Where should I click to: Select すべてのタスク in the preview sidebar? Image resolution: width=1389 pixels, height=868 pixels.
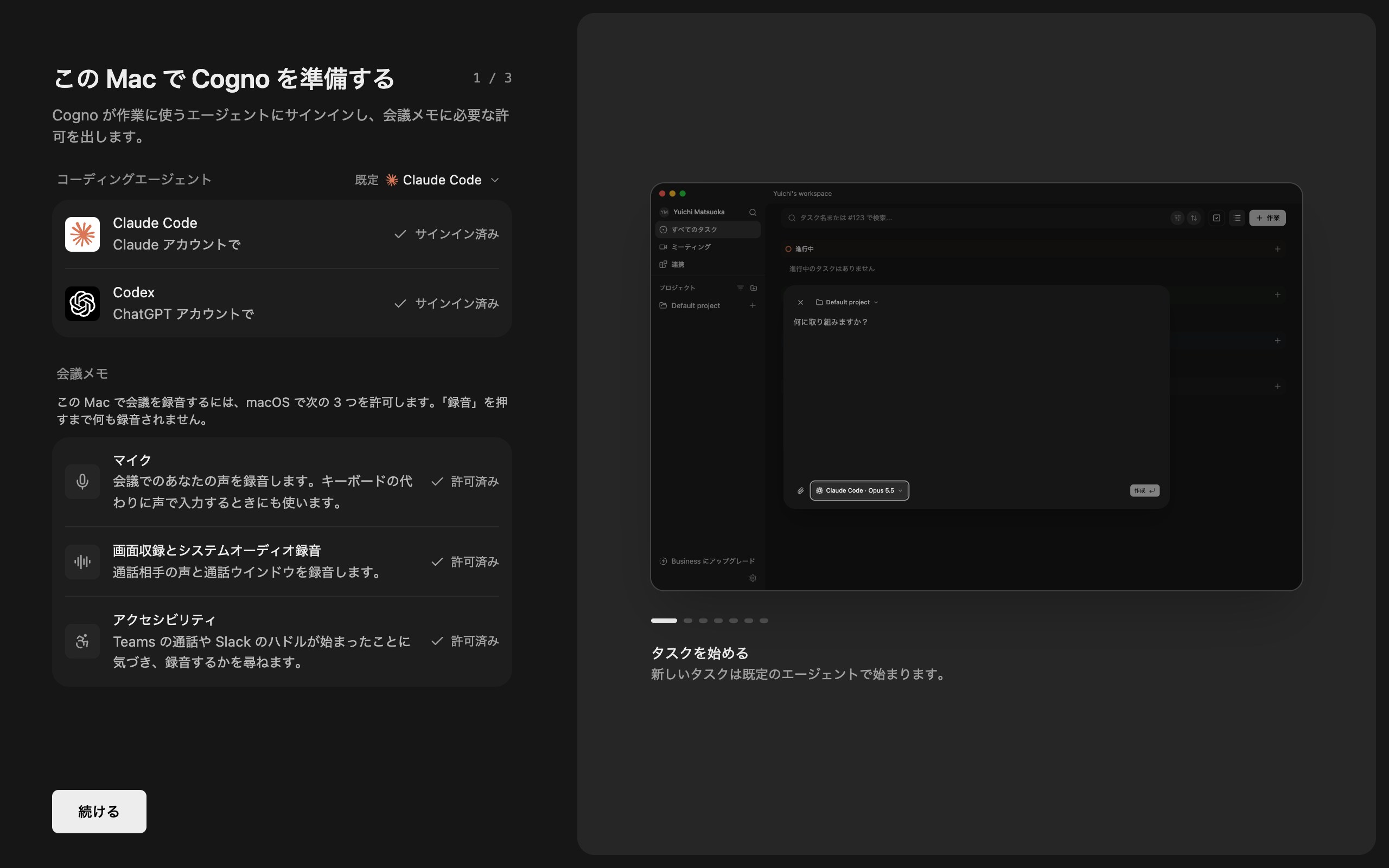[x=708, y=229]
